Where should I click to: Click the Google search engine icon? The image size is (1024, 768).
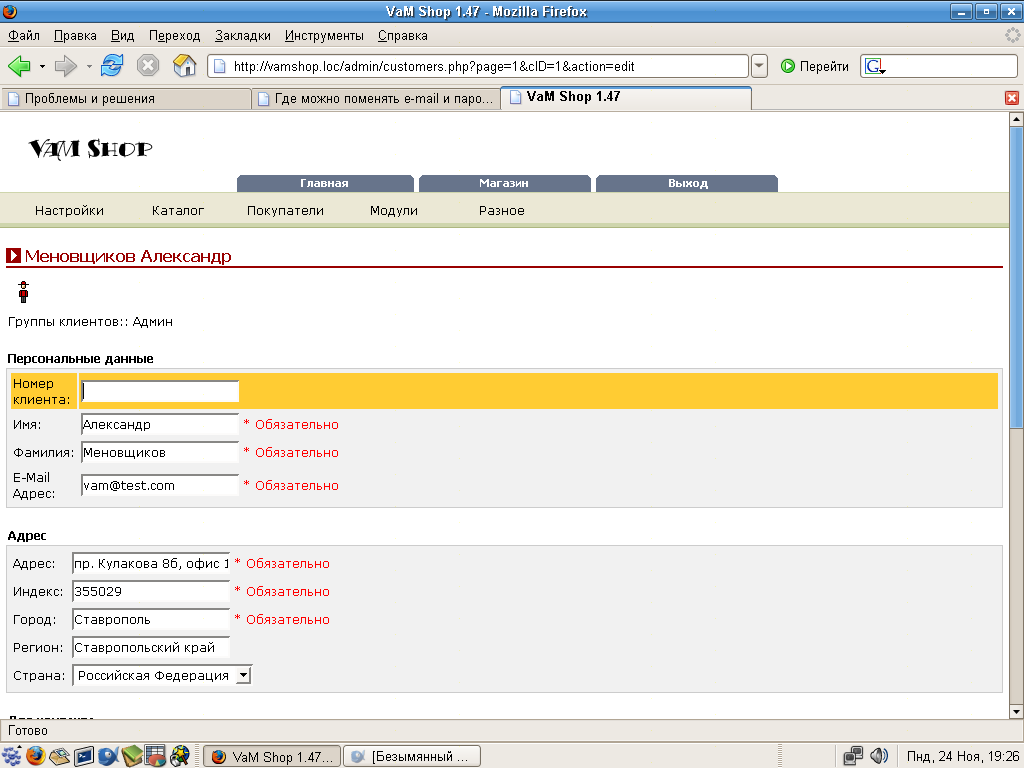874,66
